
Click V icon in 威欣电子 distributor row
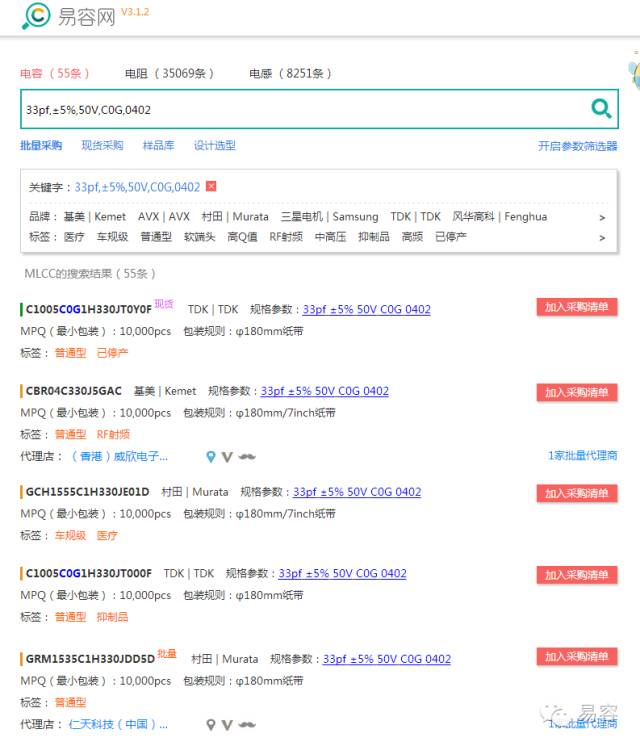point(227,457)
